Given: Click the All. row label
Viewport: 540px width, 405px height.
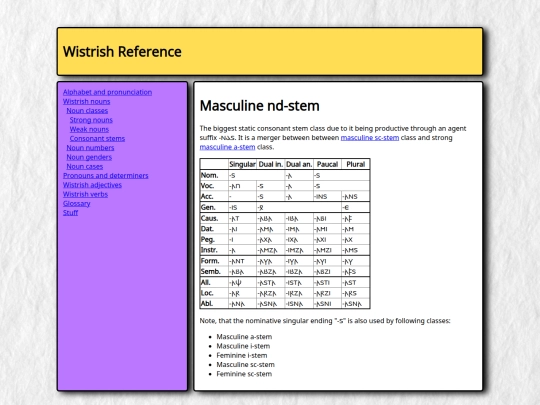Looking at the screenshot, I should click(x=214, y=282).
